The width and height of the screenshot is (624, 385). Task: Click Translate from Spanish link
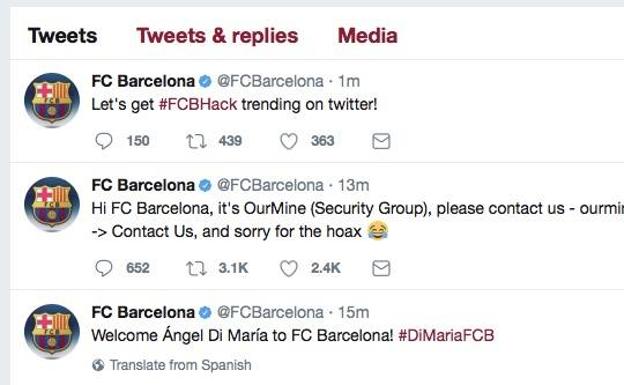point(180,365)
